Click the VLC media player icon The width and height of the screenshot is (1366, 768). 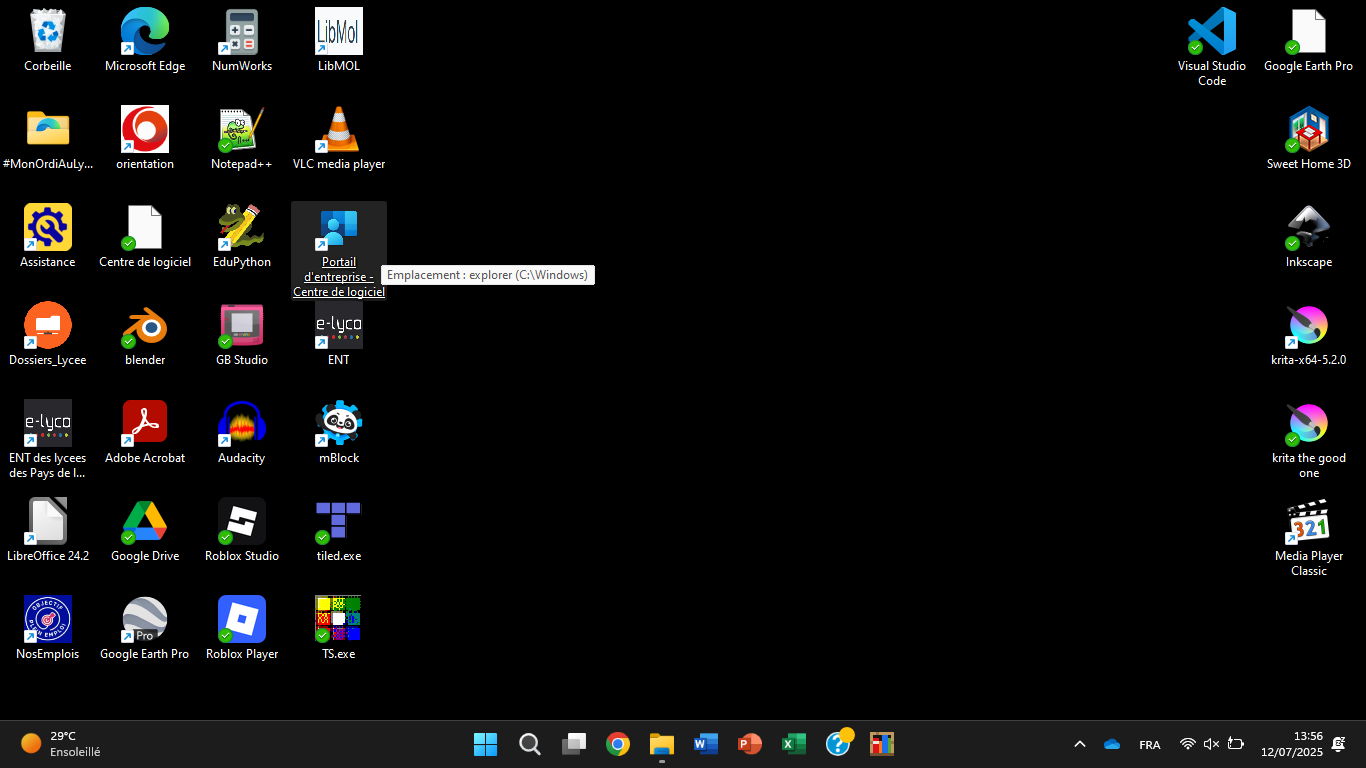(x=338, y=131)
